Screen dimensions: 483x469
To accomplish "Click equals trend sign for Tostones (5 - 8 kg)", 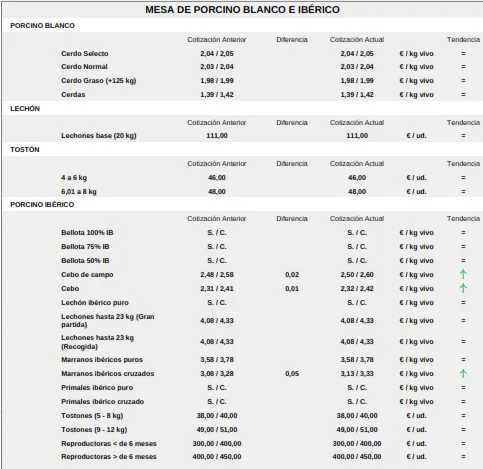I will click(x=463, y=416).
